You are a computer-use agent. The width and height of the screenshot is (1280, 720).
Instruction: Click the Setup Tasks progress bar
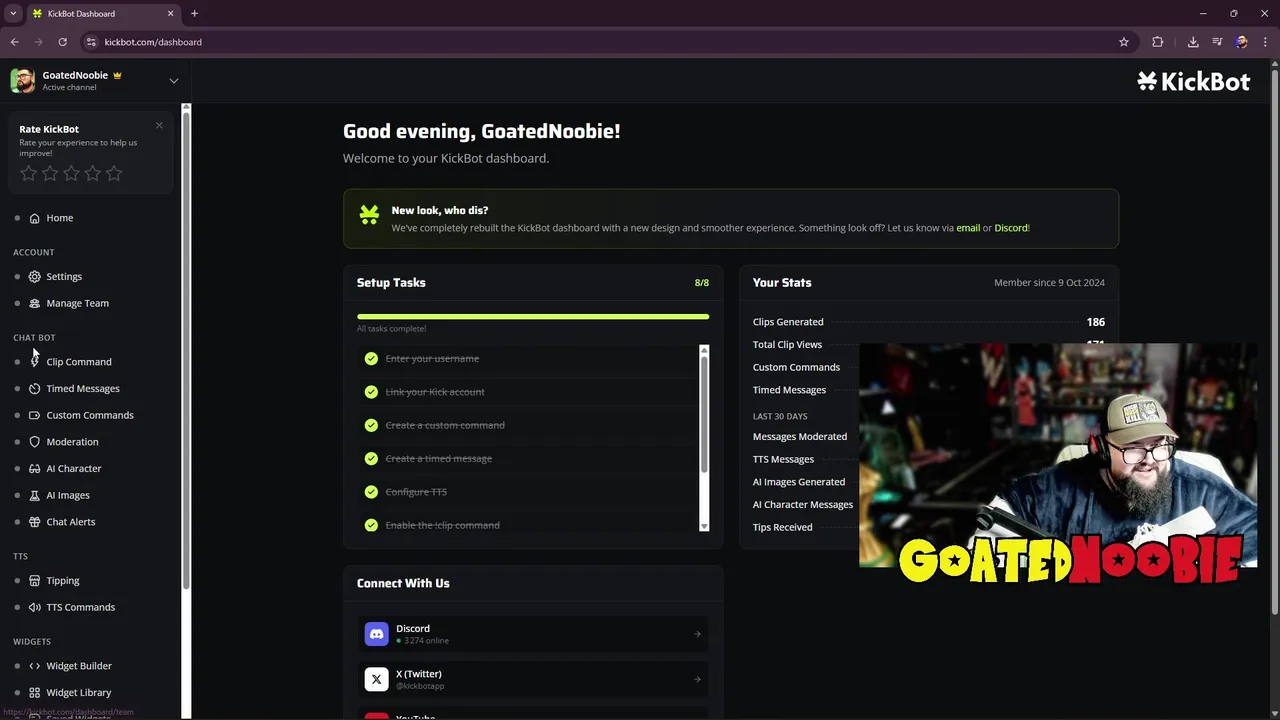point(533,316)
